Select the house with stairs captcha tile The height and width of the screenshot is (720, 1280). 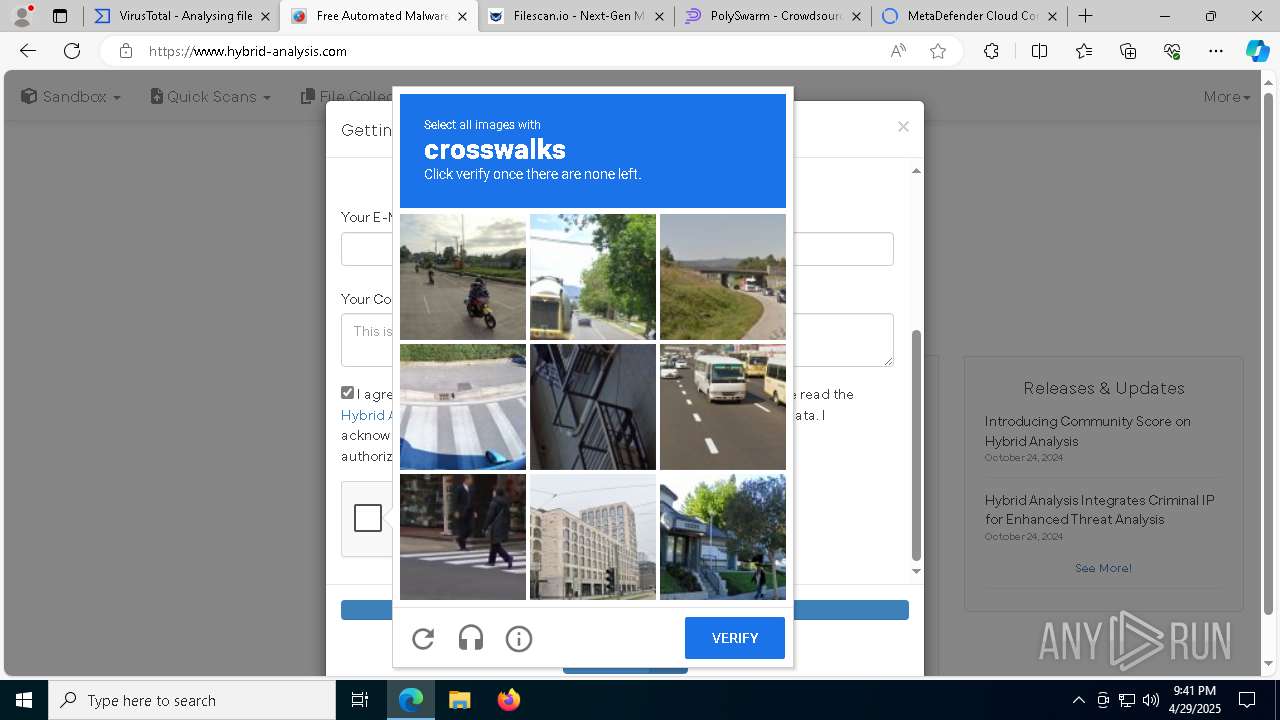click(x=723, y=537)
